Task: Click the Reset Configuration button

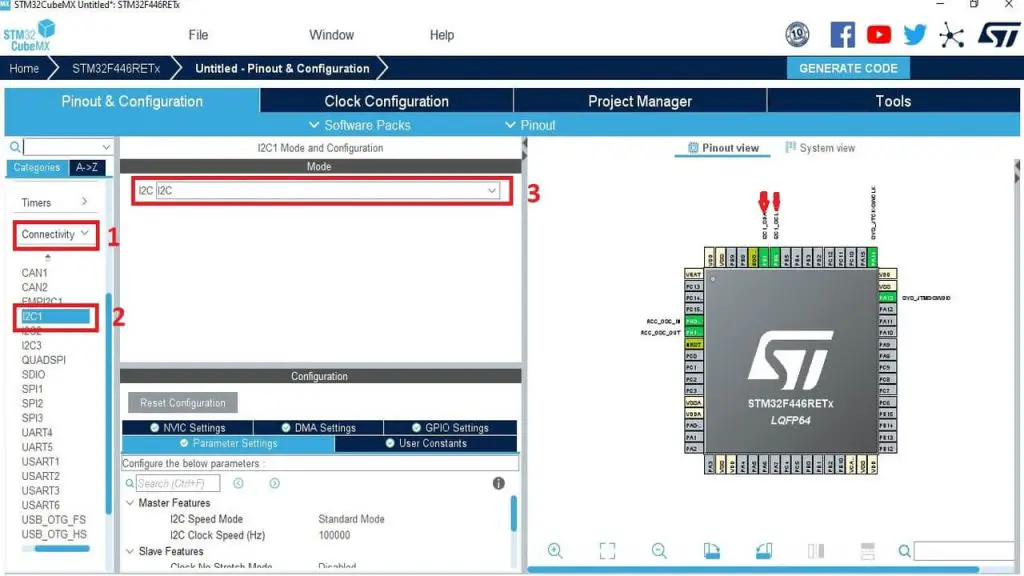Action: click(x=183, y=403)
